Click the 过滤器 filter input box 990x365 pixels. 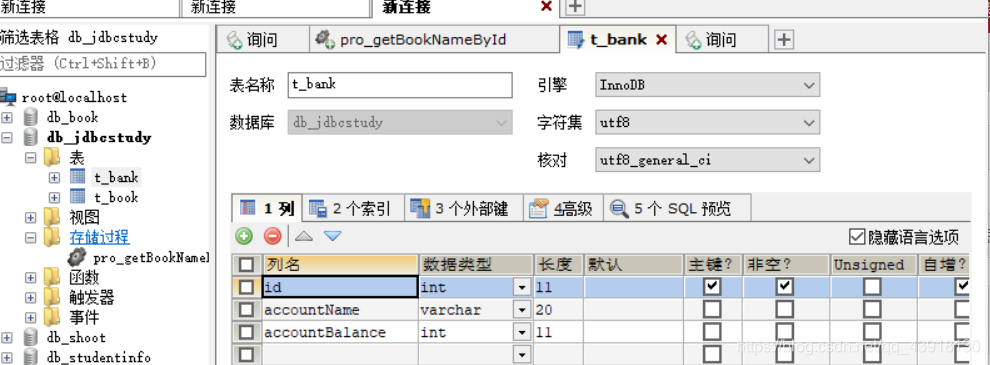[103, 64]
